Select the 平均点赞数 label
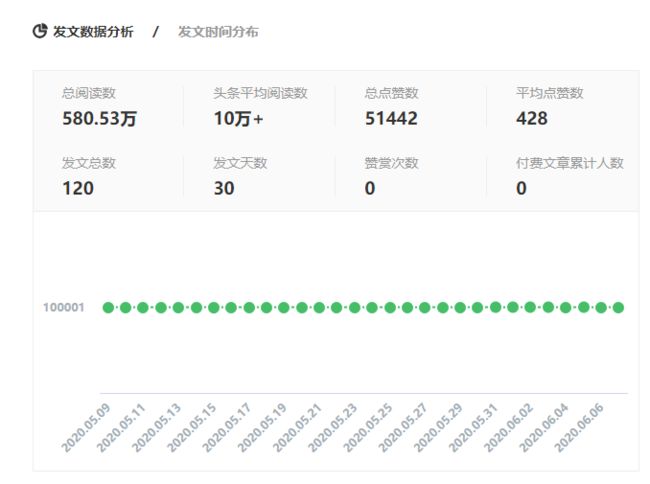 click(550, 93)
